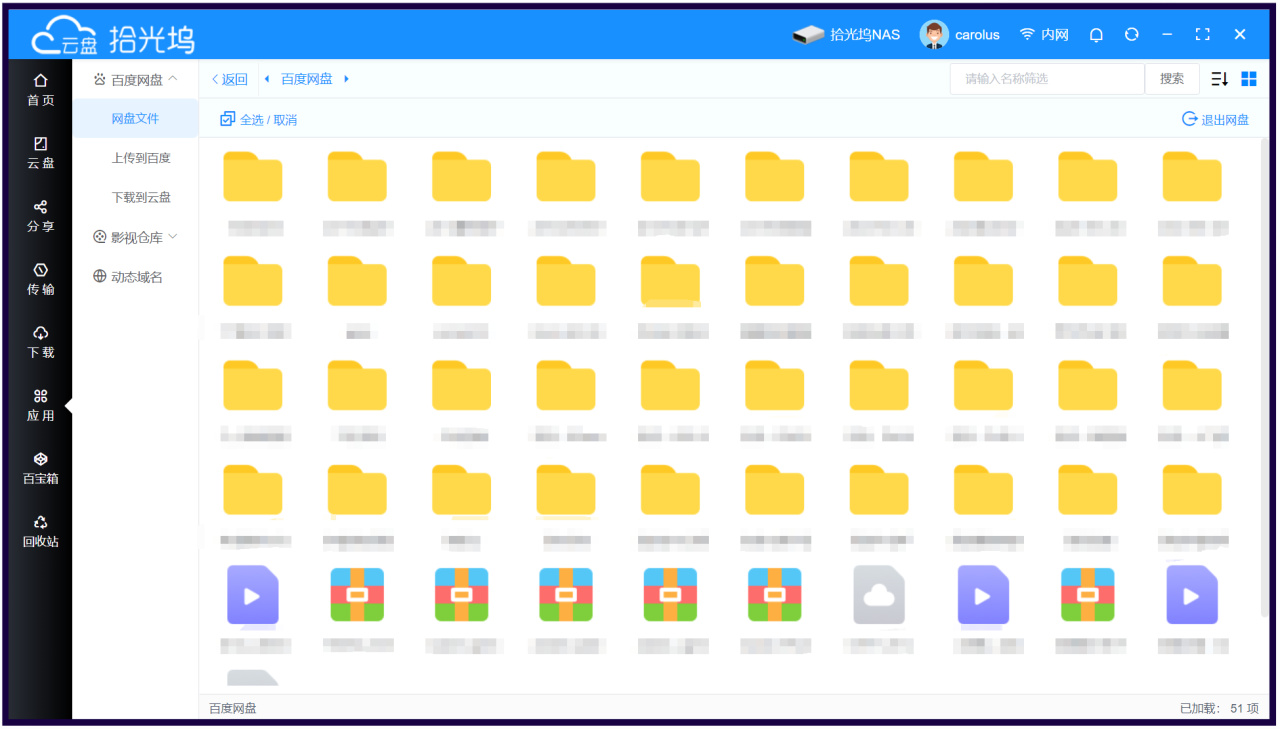
Task: Click the sort order icon
Action: coord(1219,79)
